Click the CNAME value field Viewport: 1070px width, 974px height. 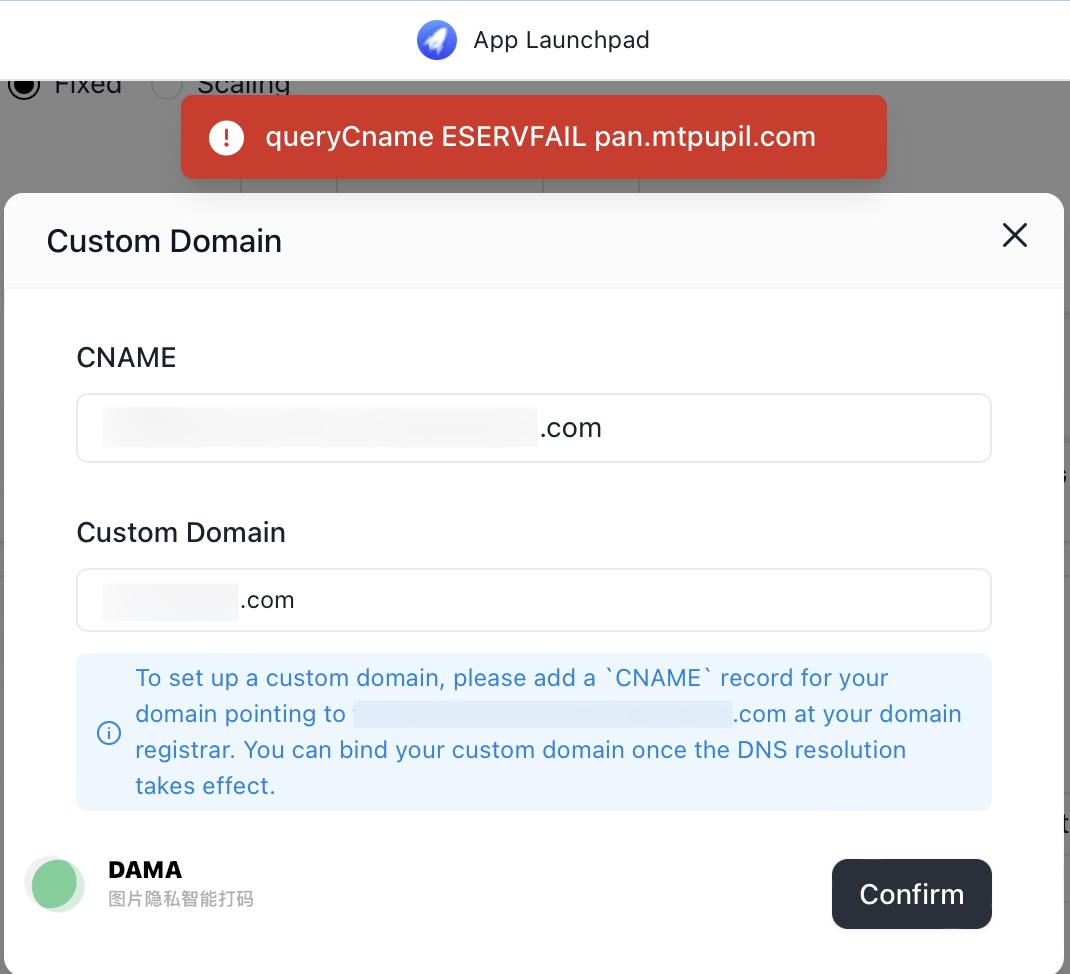[534, 428]
